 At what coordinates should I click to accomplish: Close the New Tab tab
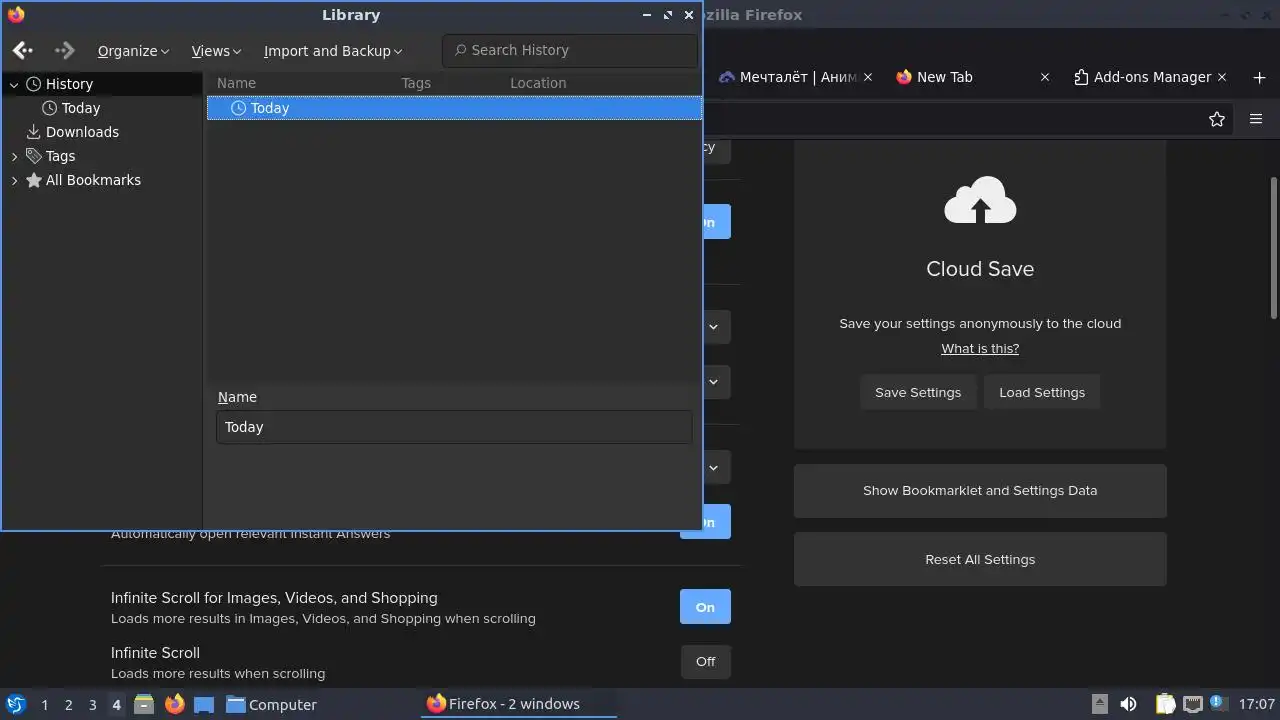pyautogui.click(x=1045, y=77)
